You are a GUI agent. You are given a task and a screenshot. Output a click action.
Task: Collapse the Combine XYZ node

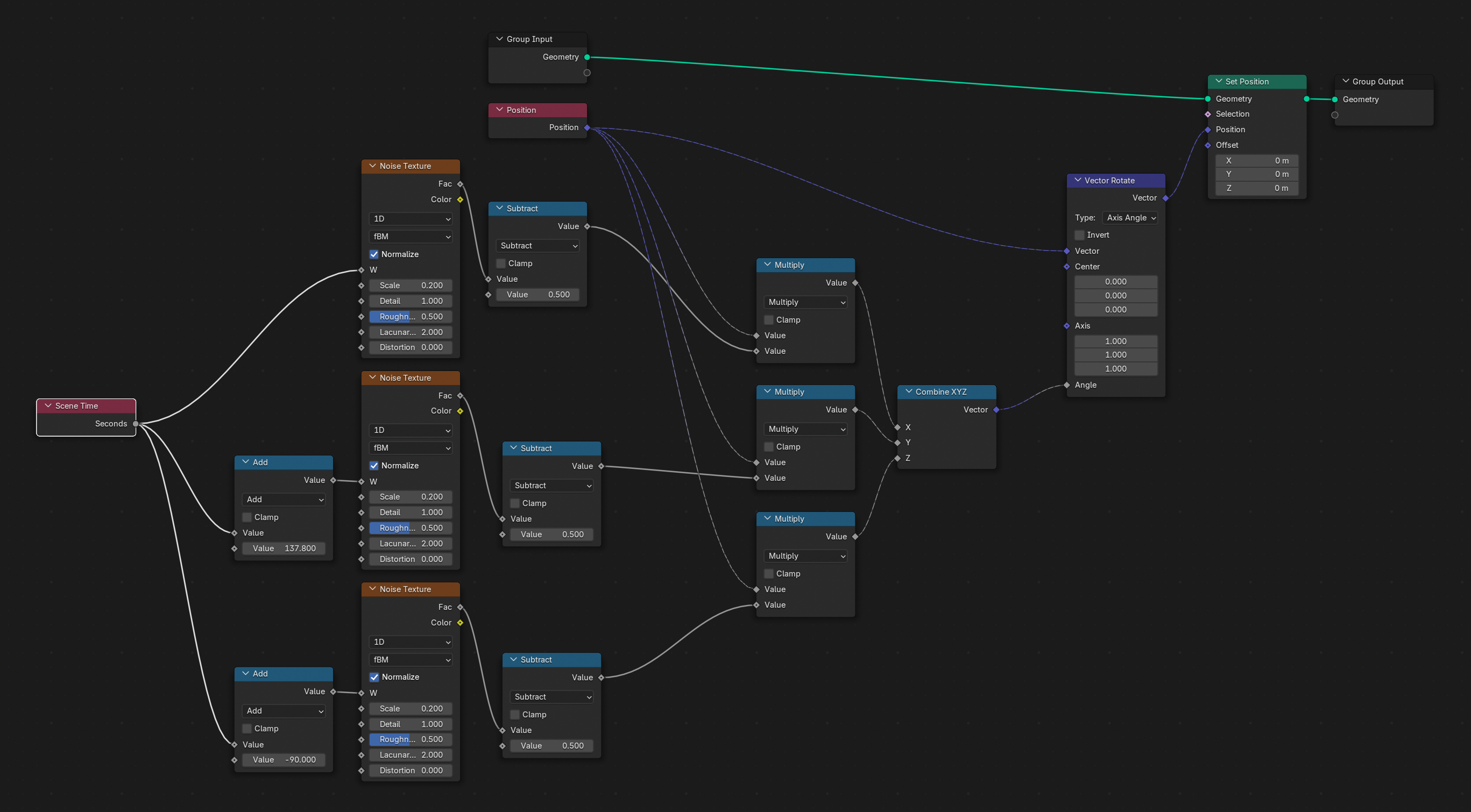[x=908, y=391]
